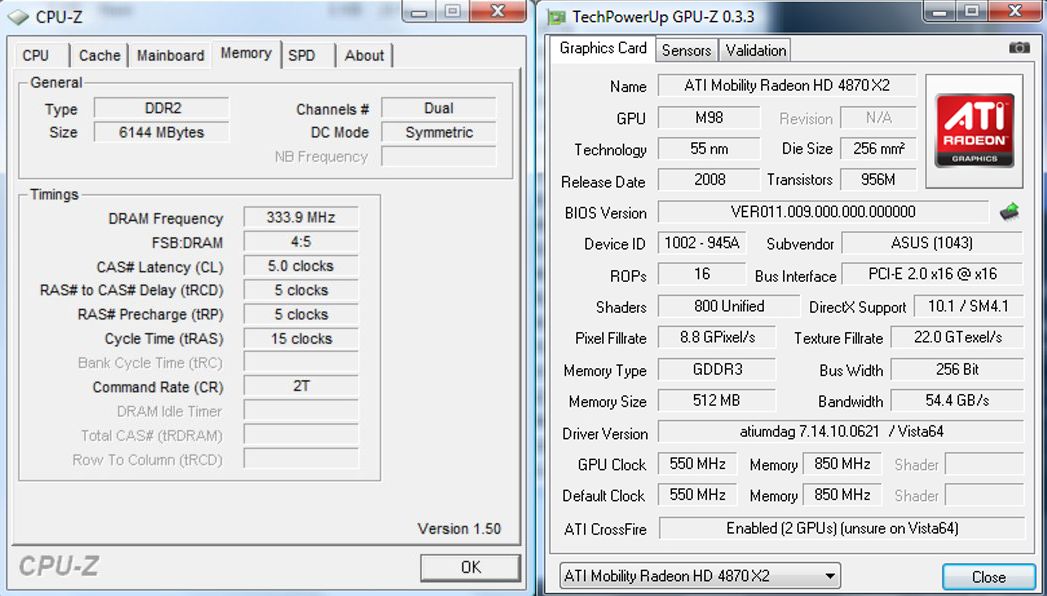Click the ROPs value 16

click(x=702, y=274)
